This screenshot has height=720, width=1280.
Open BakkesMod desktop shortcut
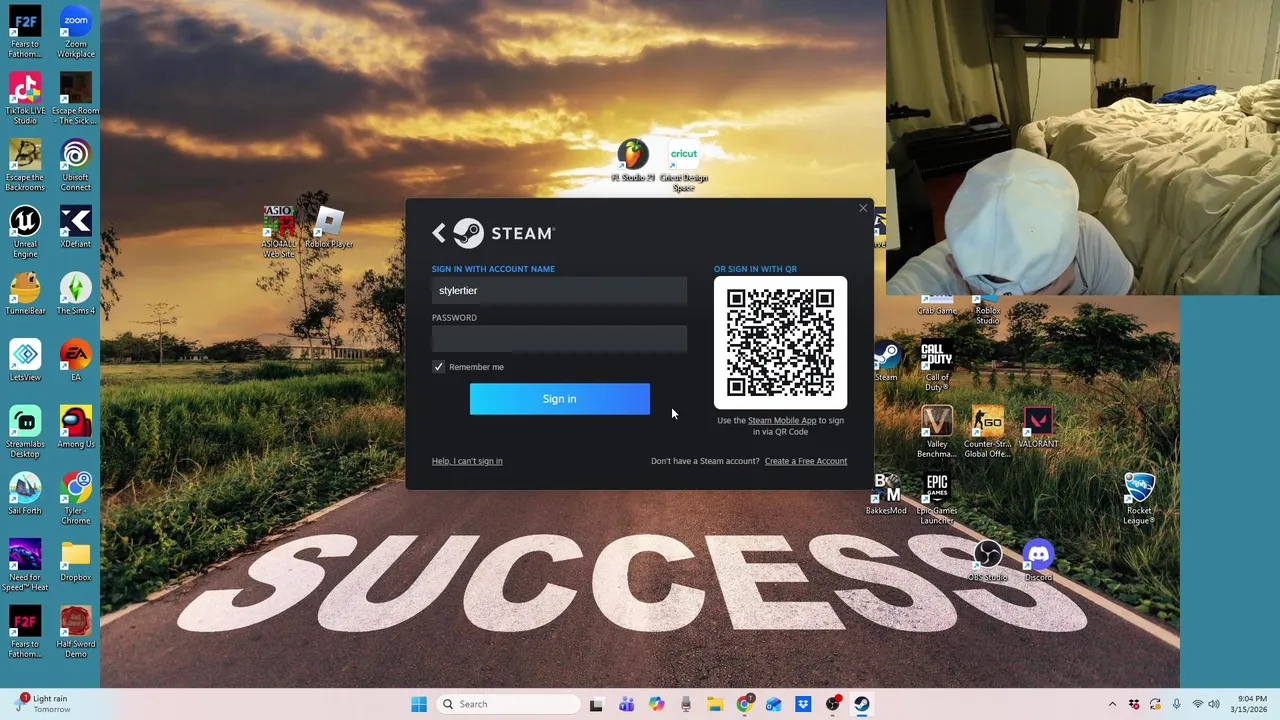click(x=886, y=494)
